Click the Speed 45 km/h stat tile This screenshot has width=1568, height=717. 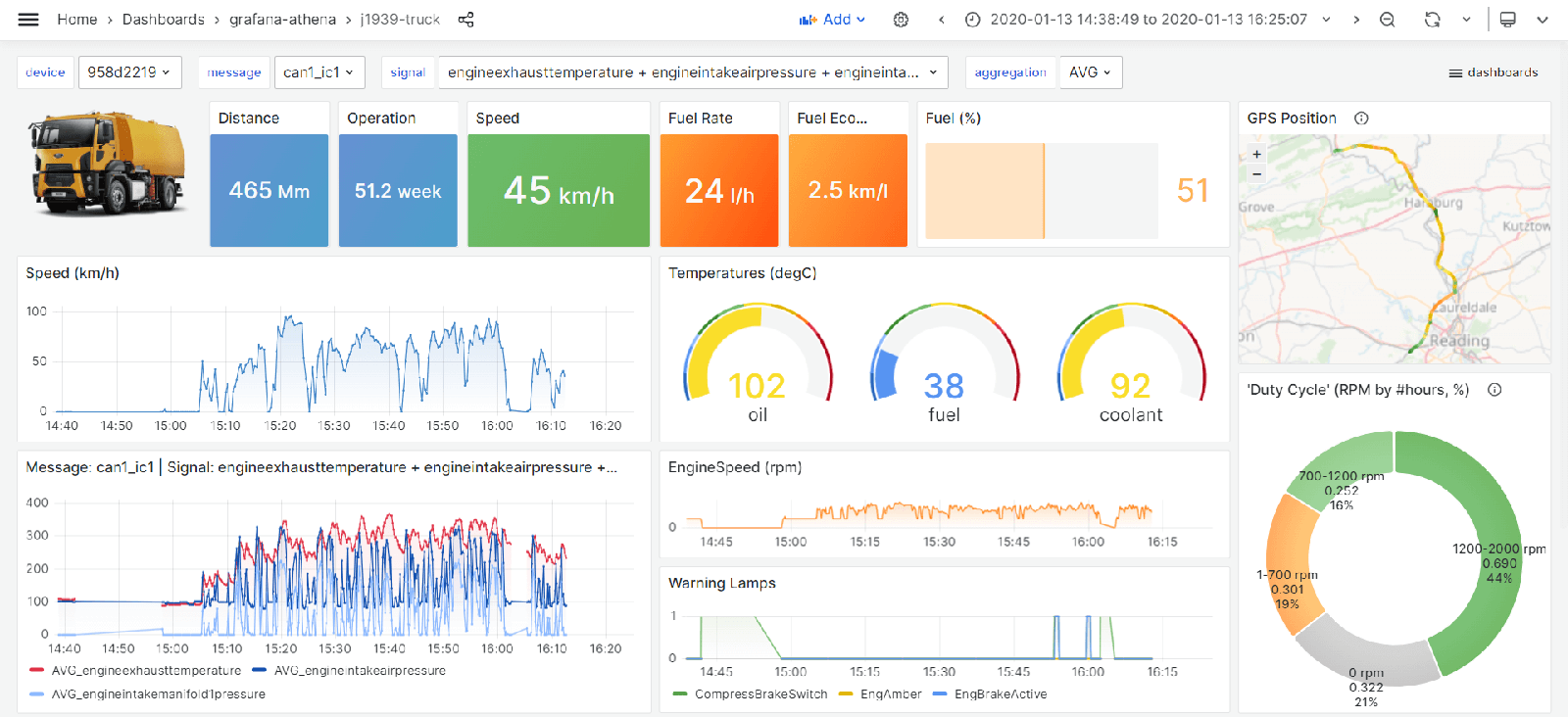559,190
